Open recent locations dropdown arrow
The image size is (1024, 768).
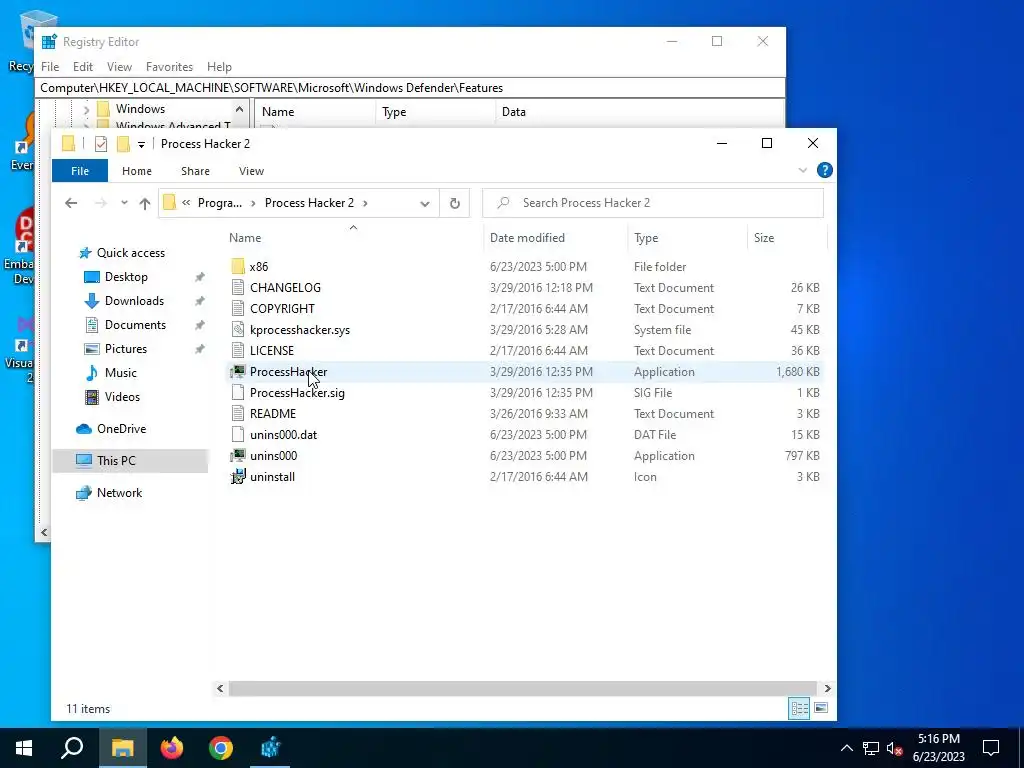[124, 203]
